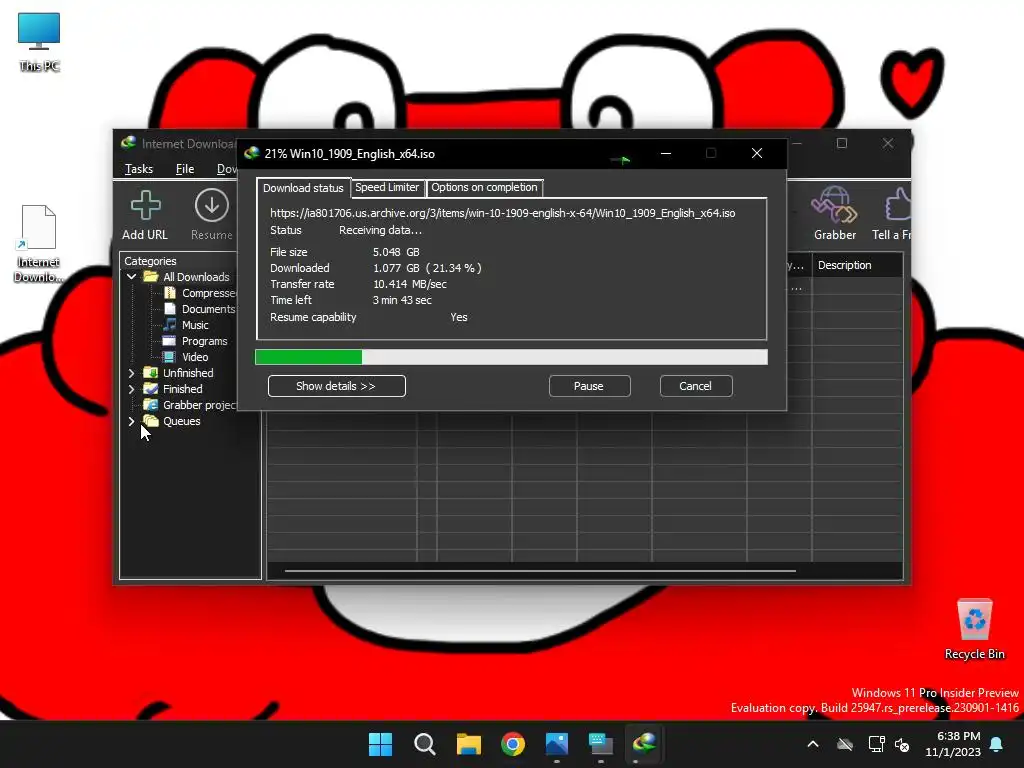Open the This PC desktop icon

pyautogui.click(x=39, y=43)
